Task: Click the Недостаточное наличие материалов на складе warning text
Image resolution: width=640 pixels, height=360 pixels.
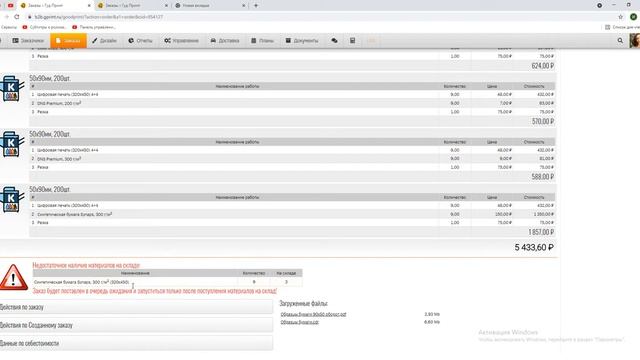Action: pyautogui.click(x=86, y=265)
